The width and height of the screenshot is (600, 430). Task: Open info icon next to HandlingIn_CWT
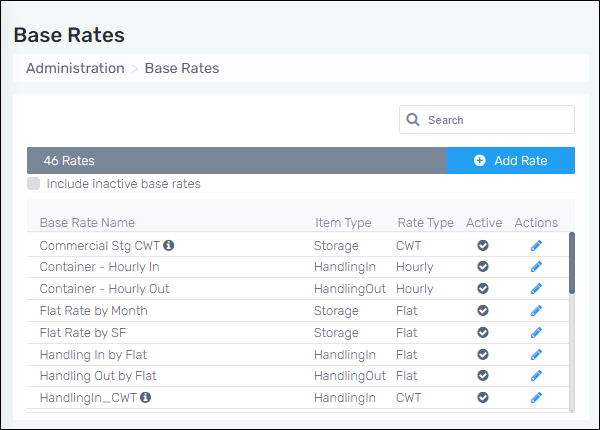pyautogui.click(x=145, y=397)
